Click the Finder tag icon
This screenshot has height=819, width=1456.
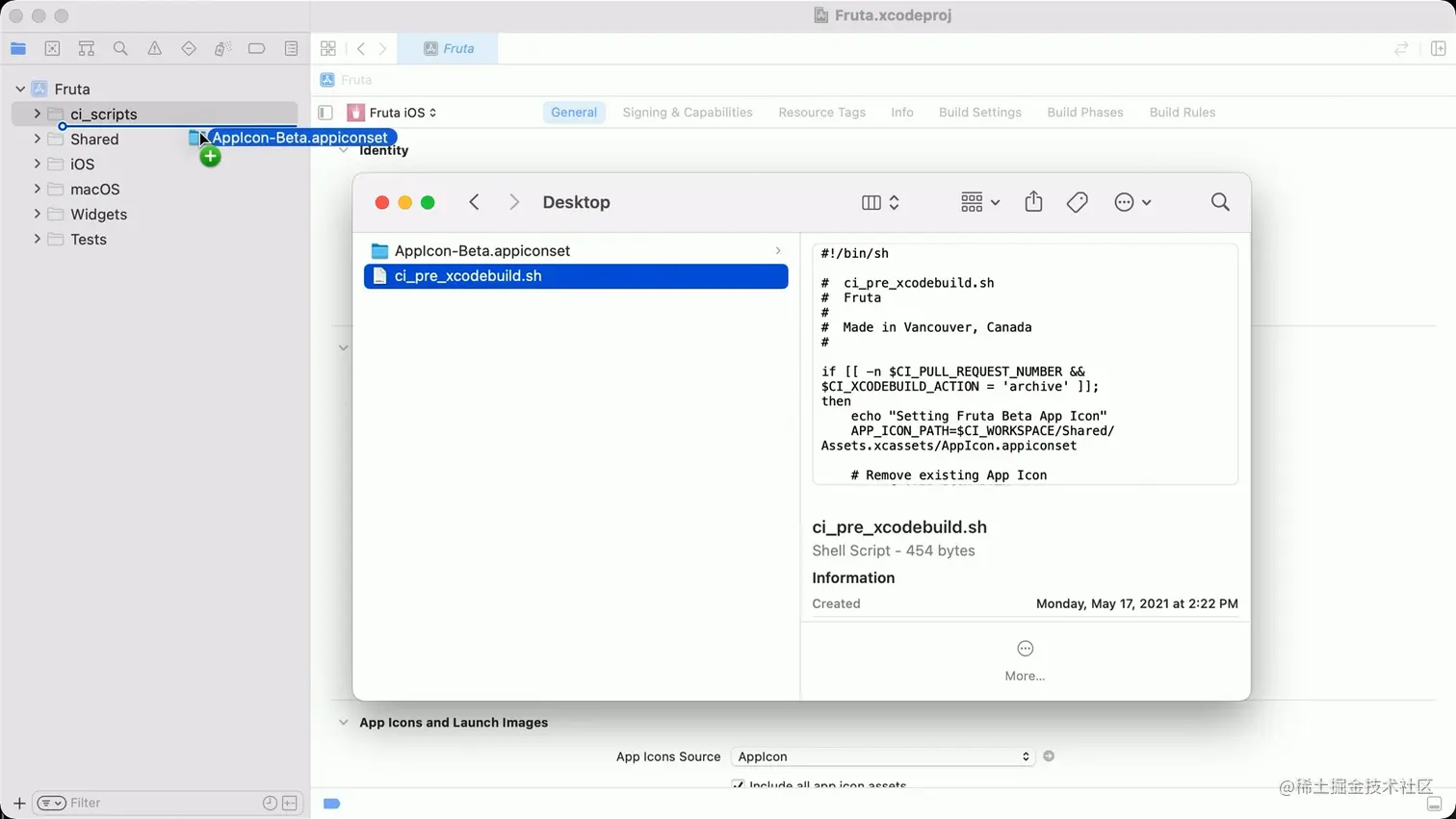pyautogui.click(x=1078, y=202)
